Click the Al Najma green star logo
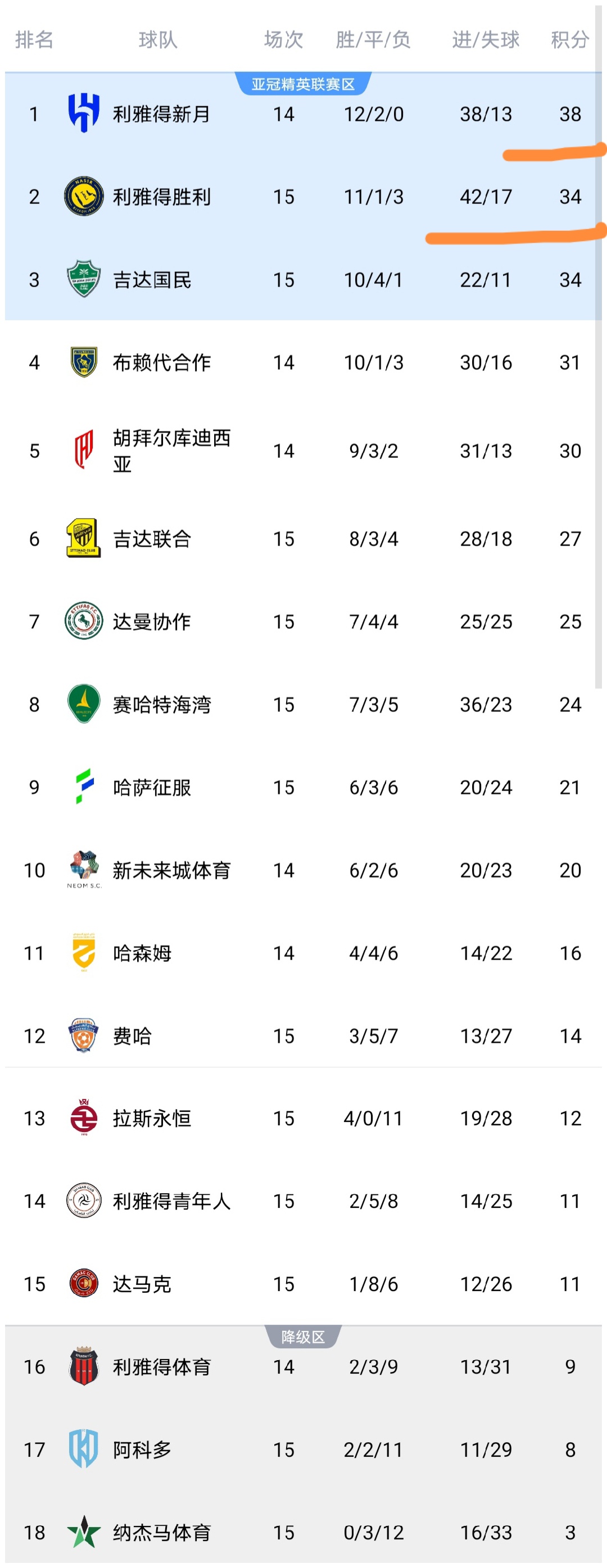This screenshot has height=1568, width=607. [83, 1532]
